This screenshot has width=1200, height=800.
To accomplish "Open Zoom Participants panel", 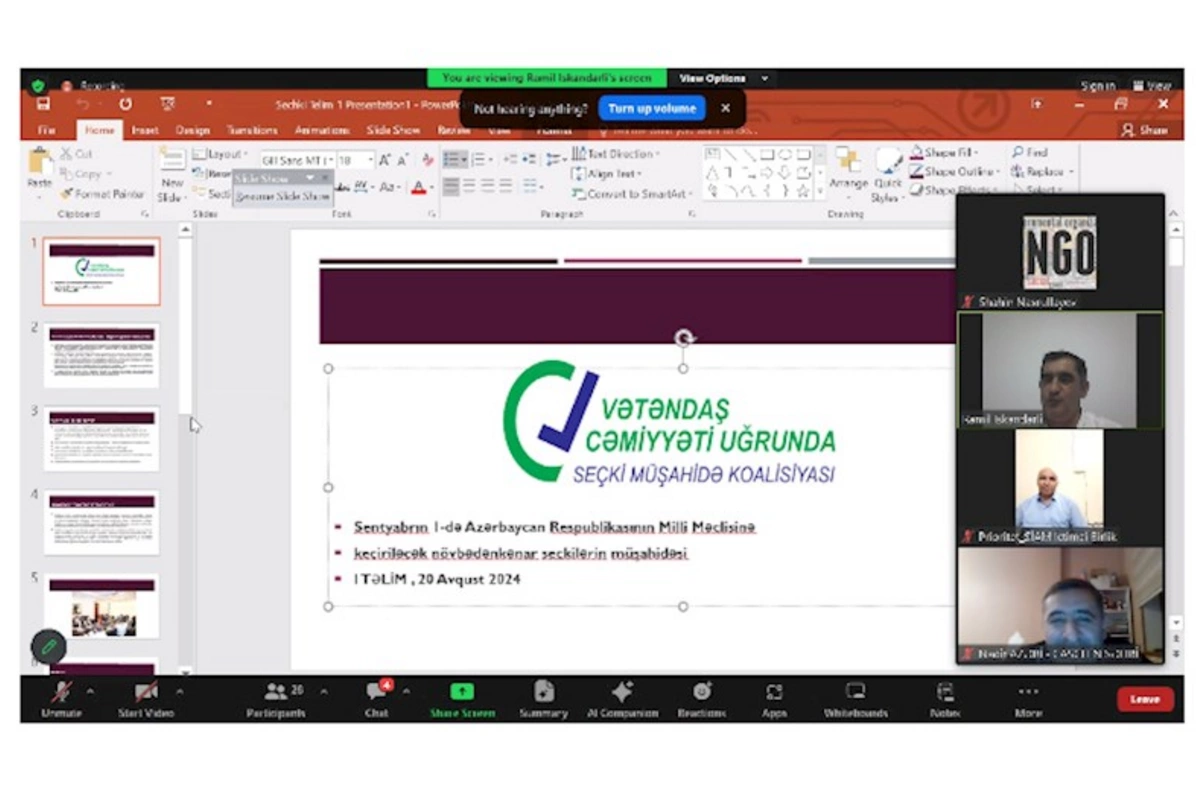I will click(x=275, y=698).
